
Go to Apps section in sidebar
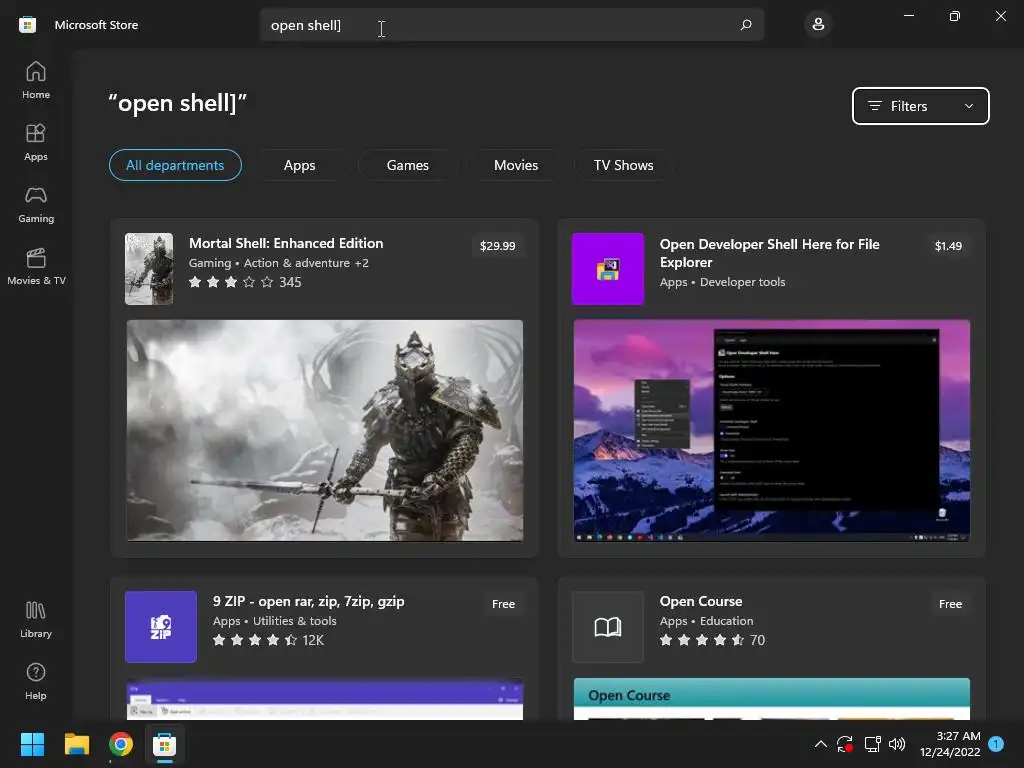(x=36, y=142)
